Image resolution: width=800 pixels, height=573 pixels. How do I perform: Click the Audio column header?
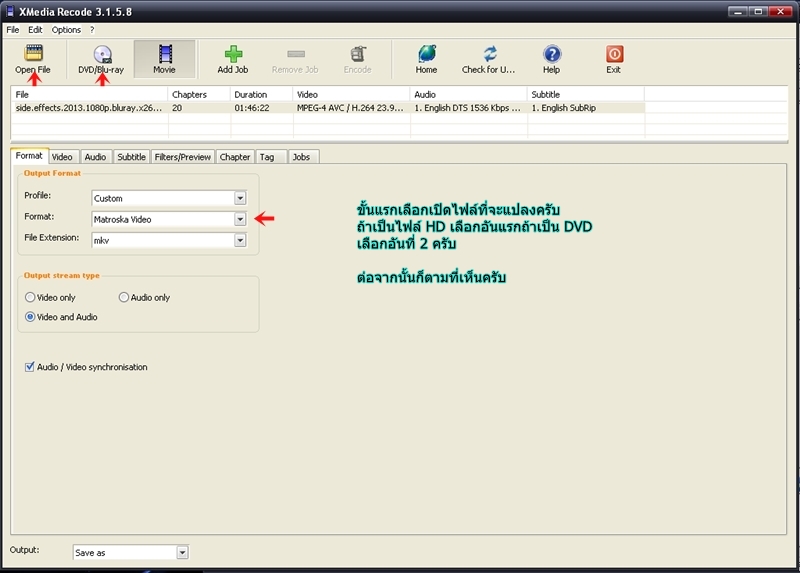tap(468, 94)
